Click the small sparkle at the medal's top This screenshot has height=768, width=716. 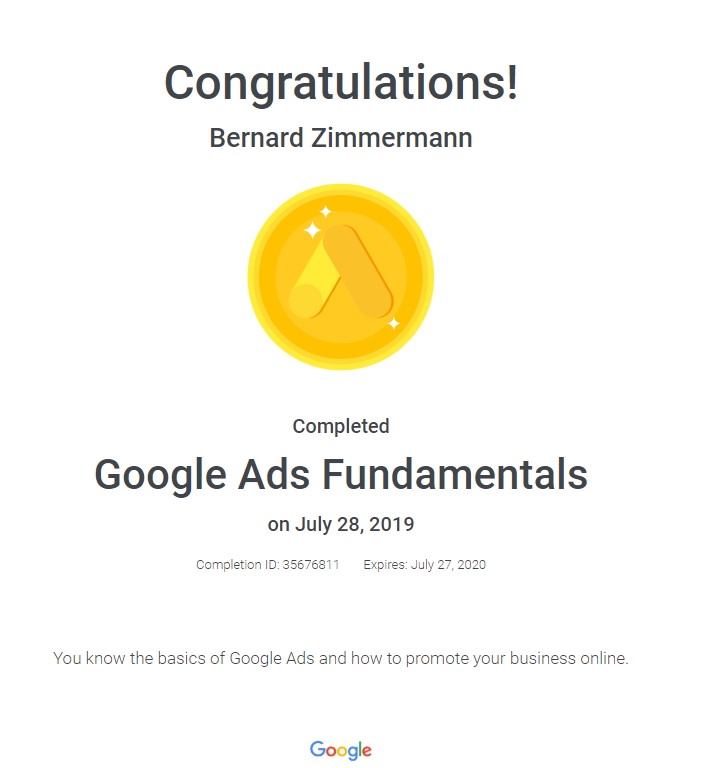[x=326, y=212]
